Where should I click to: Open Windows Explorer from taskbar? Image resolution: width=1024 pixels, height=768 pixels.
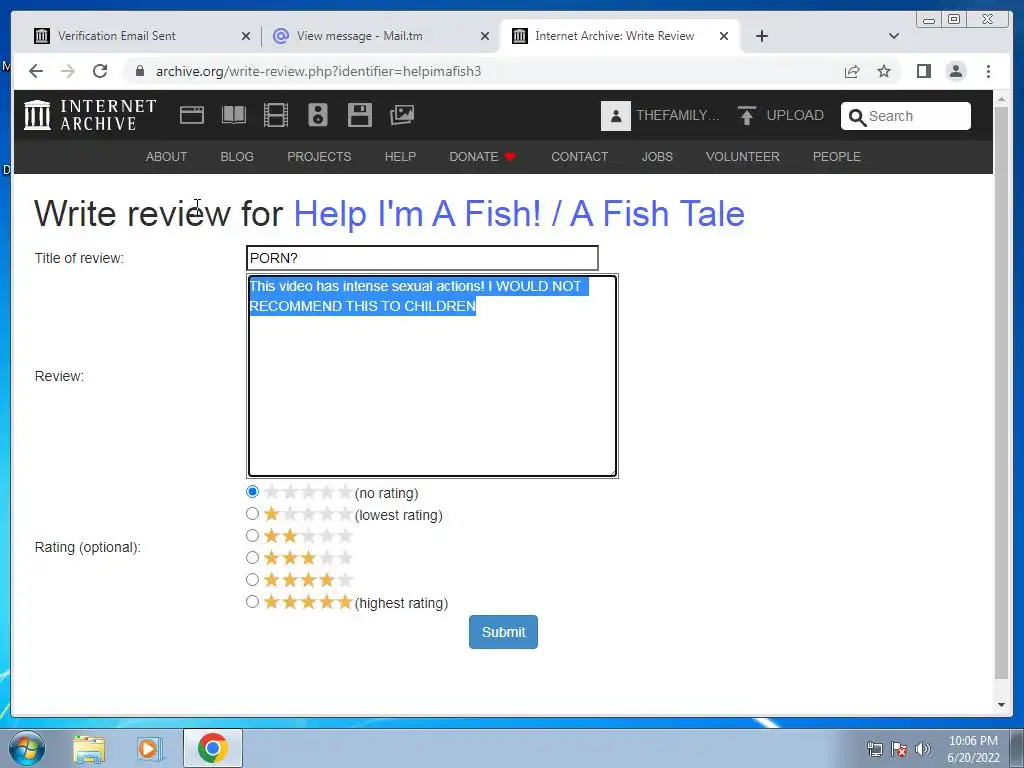[x=89, y=749]
